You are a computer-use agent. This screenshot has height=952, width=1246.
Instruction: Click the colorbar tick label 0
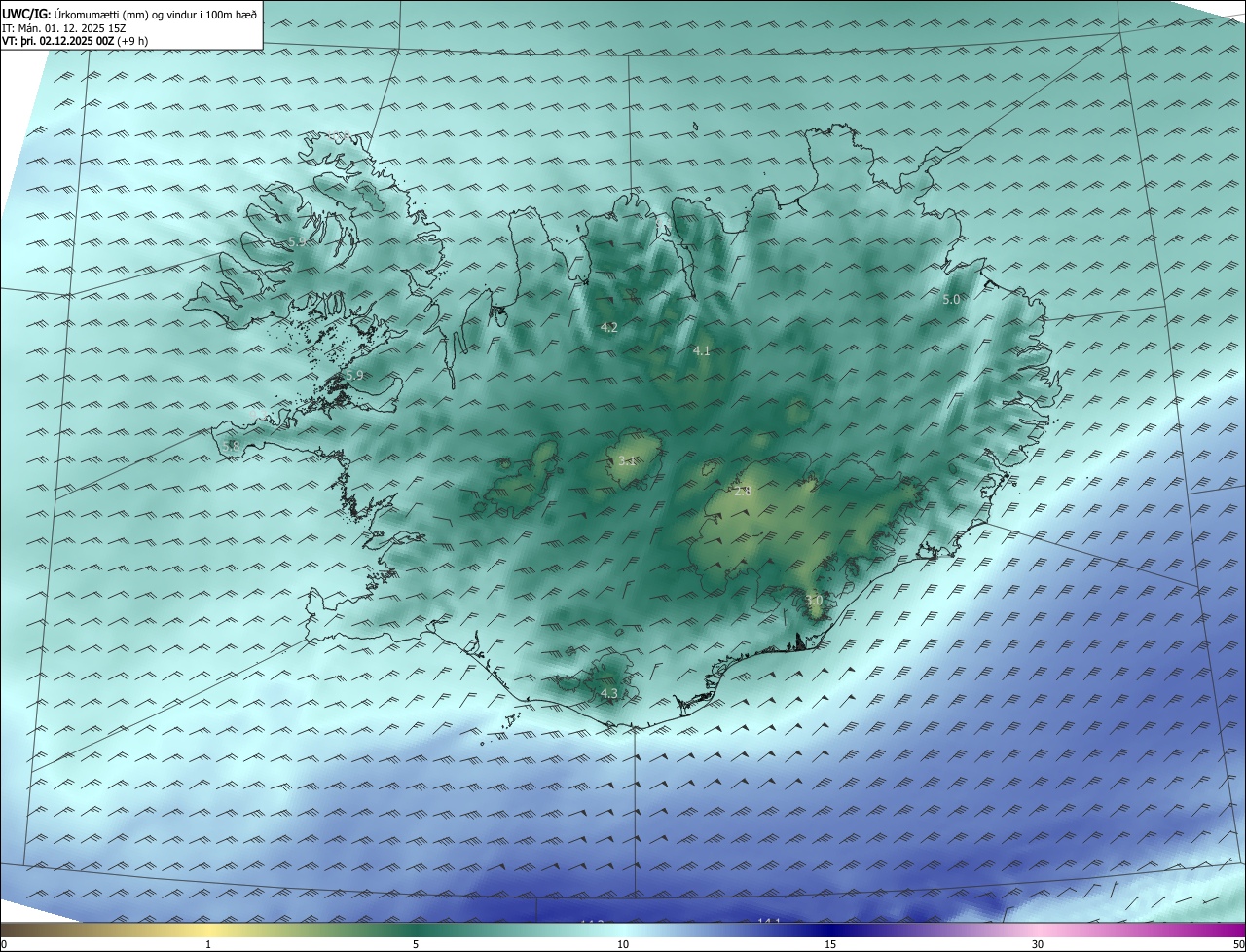click(4, 944)
